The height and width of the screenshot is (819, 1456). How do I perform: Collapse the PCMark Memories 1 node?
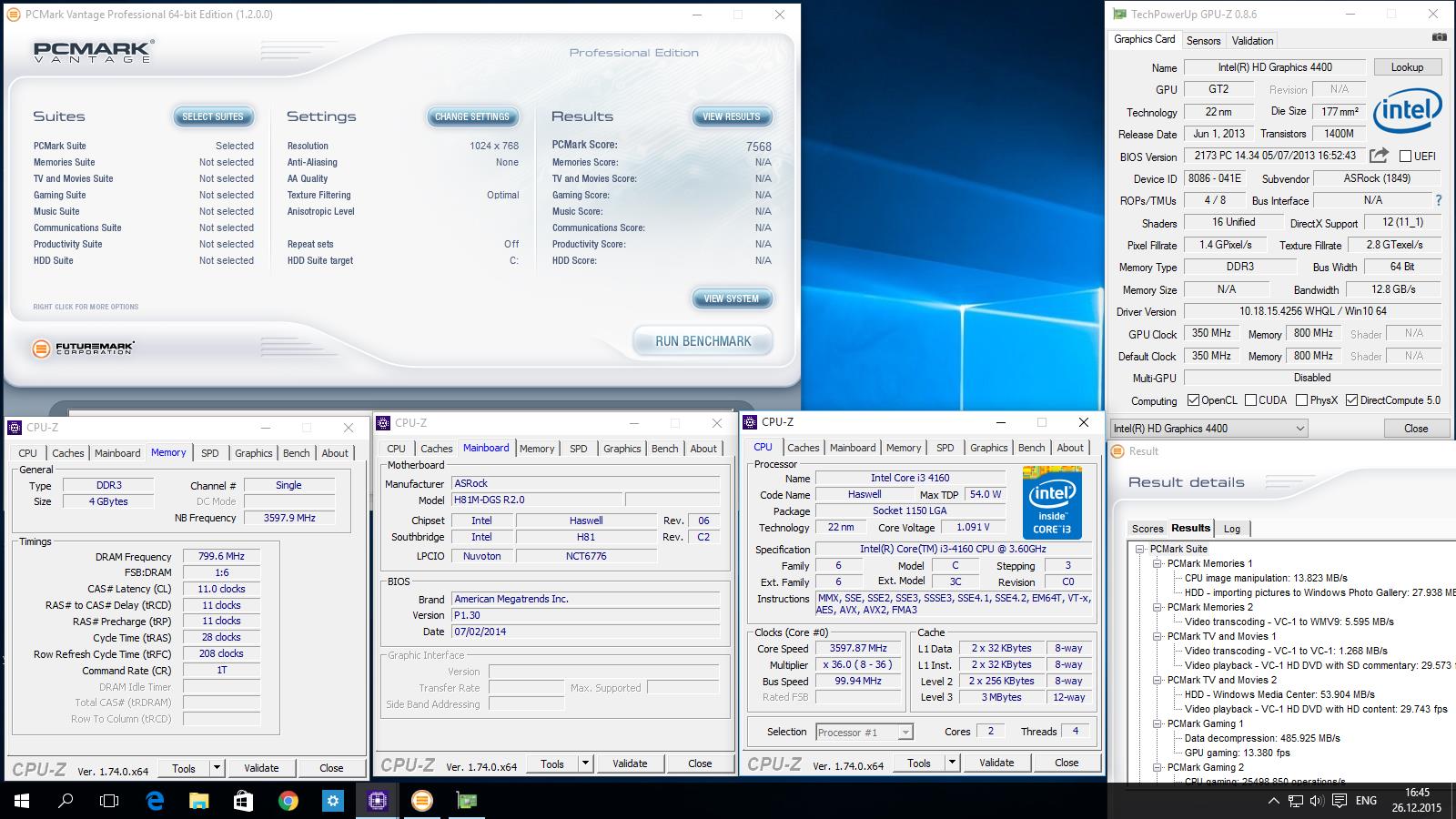coord(1157,563)
